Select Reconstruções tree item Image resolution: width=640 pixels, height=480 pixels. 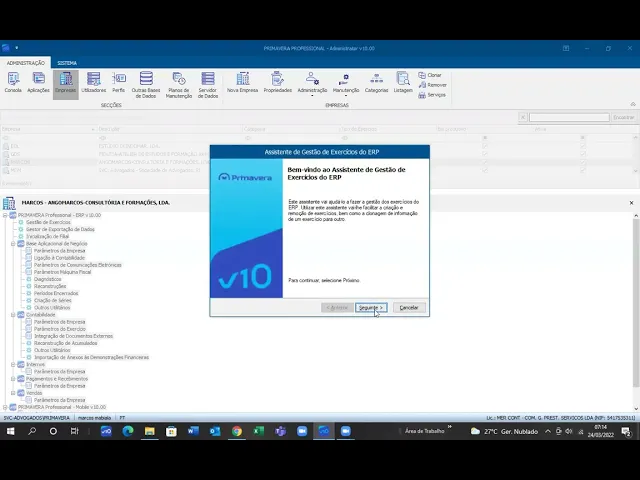pyautogui.click(x=50, y=286)
